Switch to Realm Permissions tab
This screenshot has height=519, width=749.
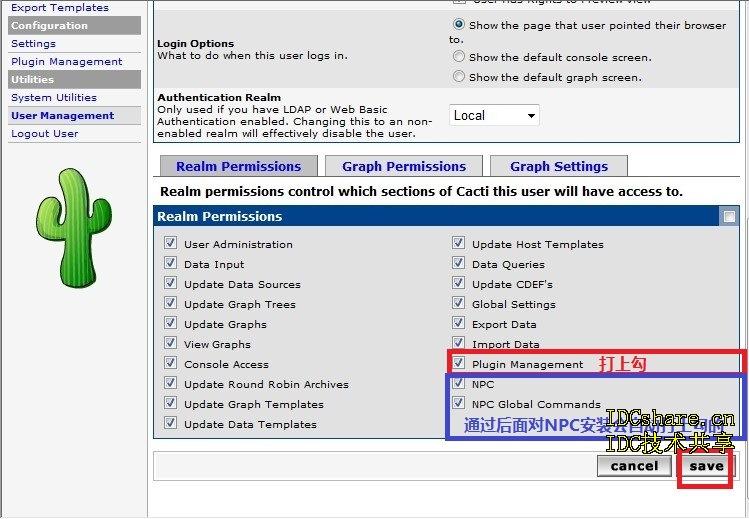(238, 166)
